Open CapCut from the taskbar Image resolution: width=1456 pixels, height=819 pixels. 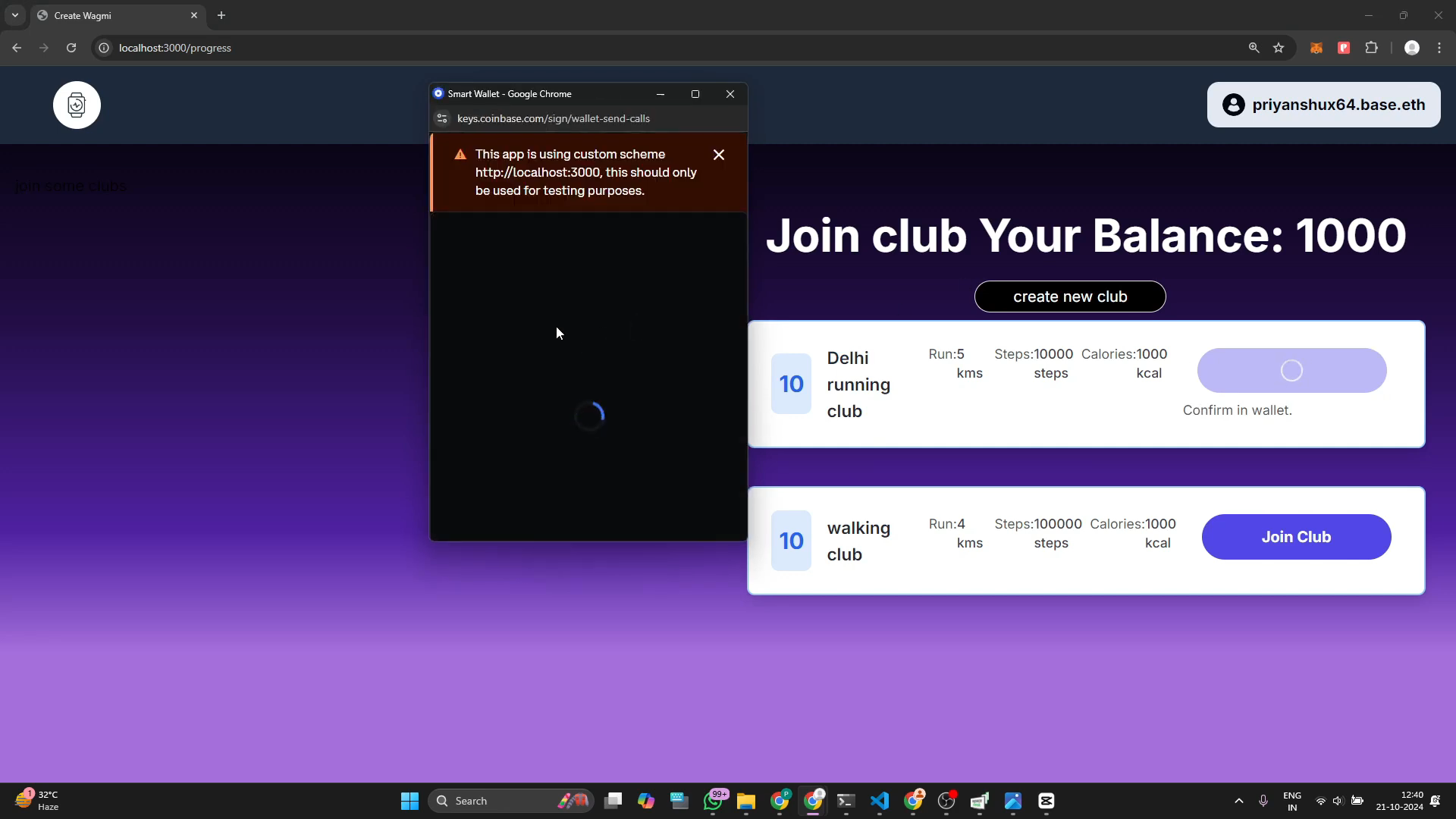pyautogui.click(x=1046, y=801)
